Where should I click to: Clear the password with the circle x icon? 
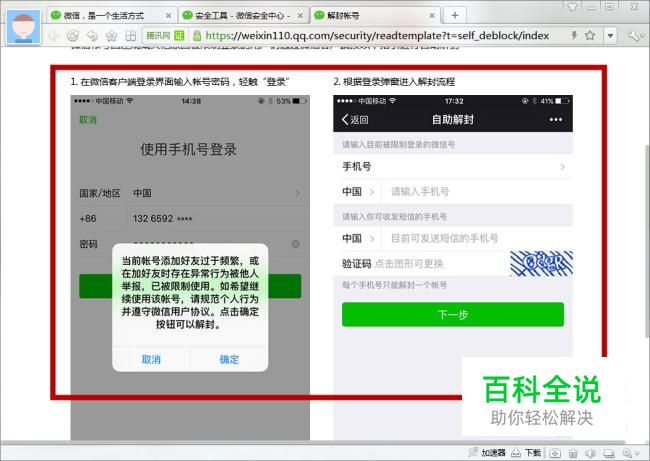tap(296, 244)
